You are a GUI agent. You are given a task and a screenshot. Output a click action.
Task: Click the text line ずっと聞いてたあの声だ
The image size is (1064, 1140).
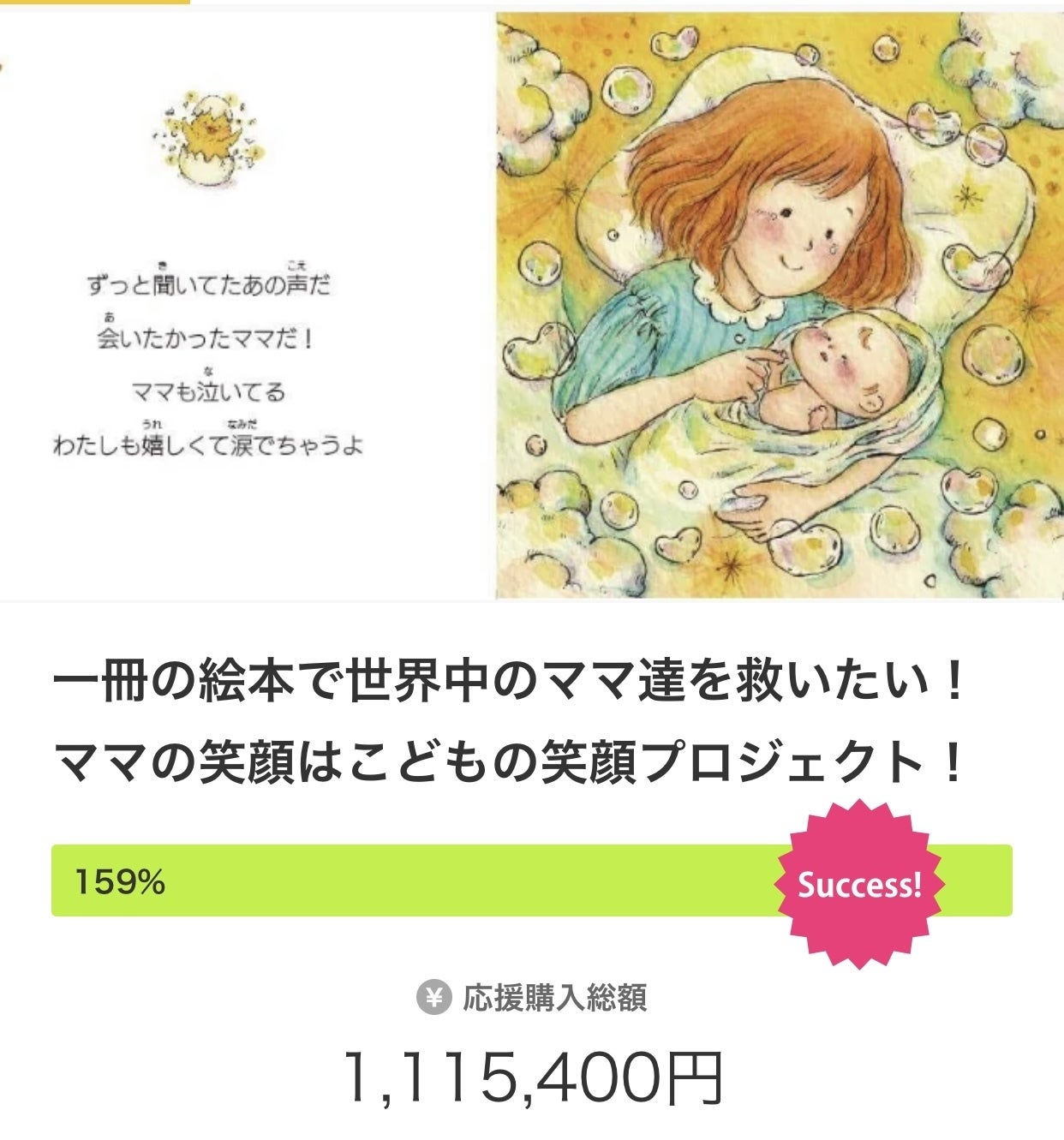click(x=208, y=284)
